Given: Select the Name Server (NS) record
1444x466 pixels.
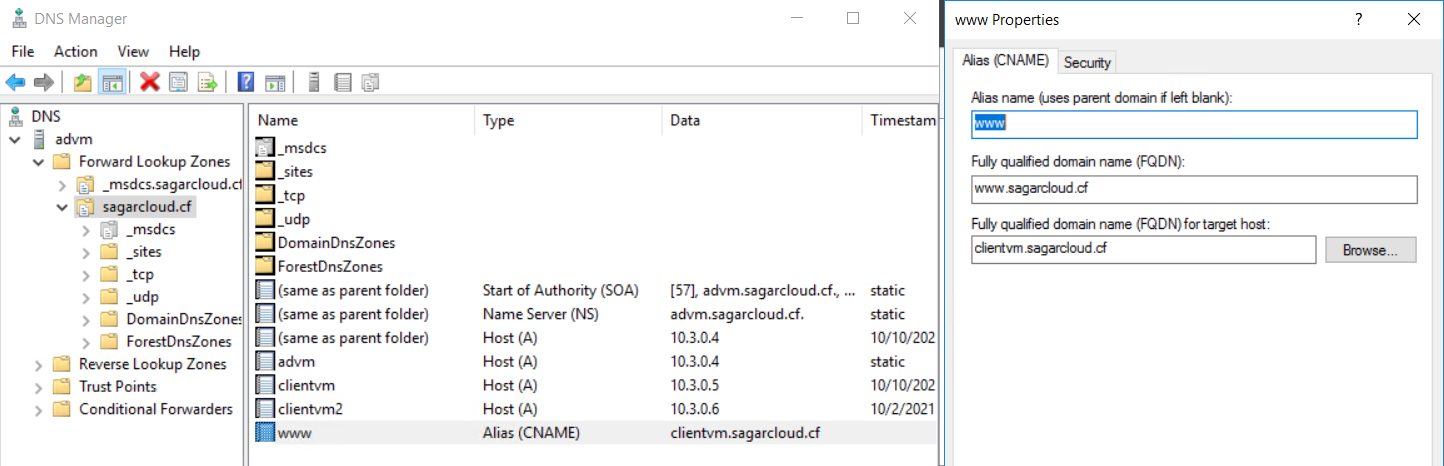Looking at the screenshot, I should 593,314.
